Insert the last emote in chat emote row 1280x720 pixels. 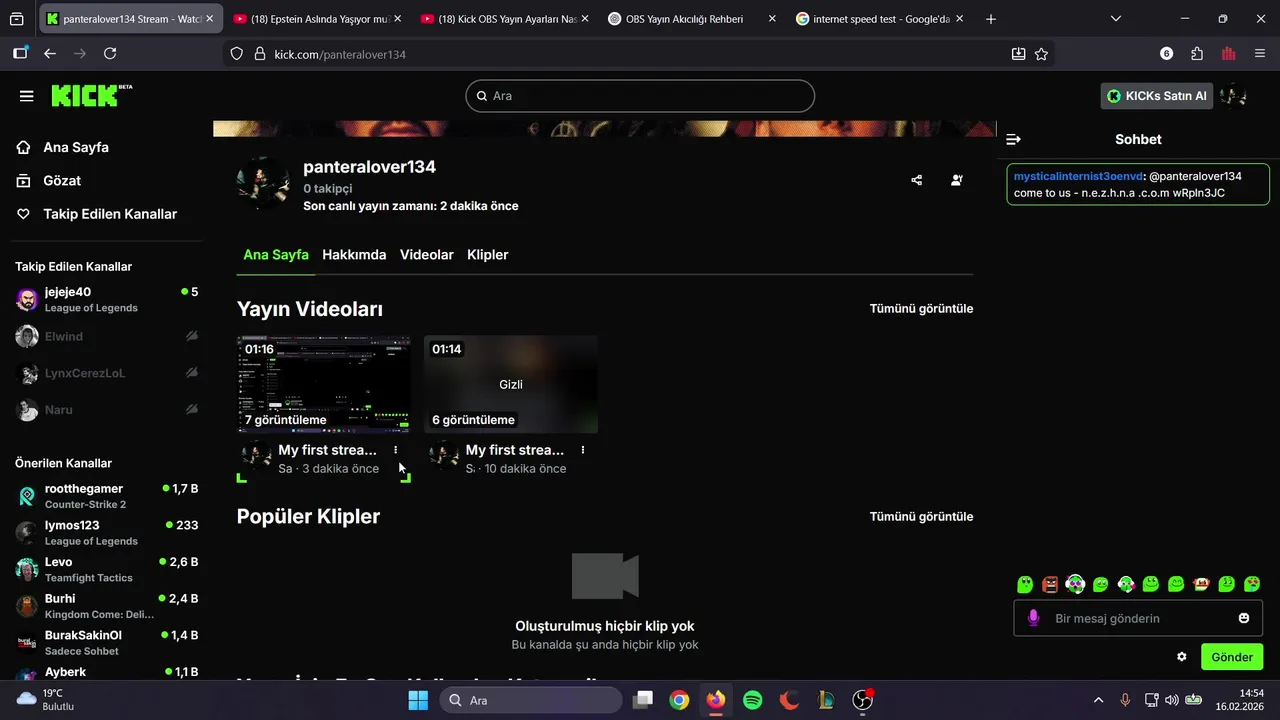tap(1252, 584)
